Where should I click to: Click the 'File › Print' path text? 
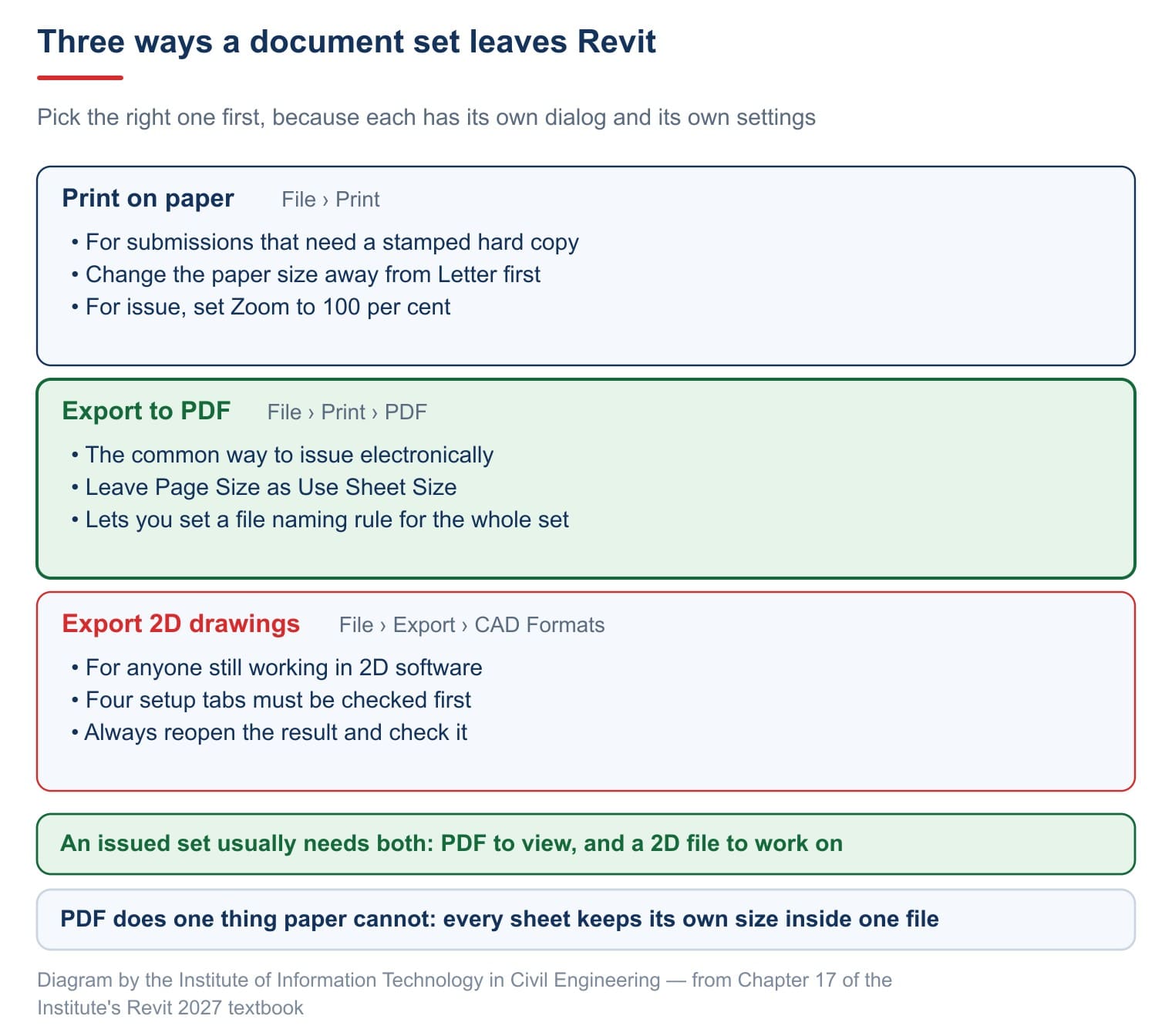(331, 200)
